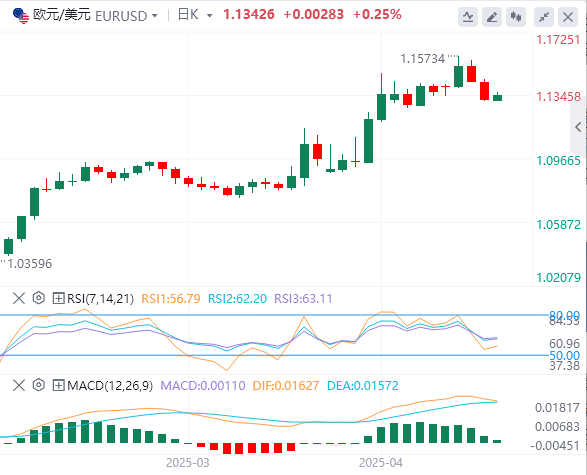Image resolution: width=587 pixels, height=475 pixels.
Task: Click the 欧元/美元 pair name
Action: pyautogui.click(x=61, y=15)
